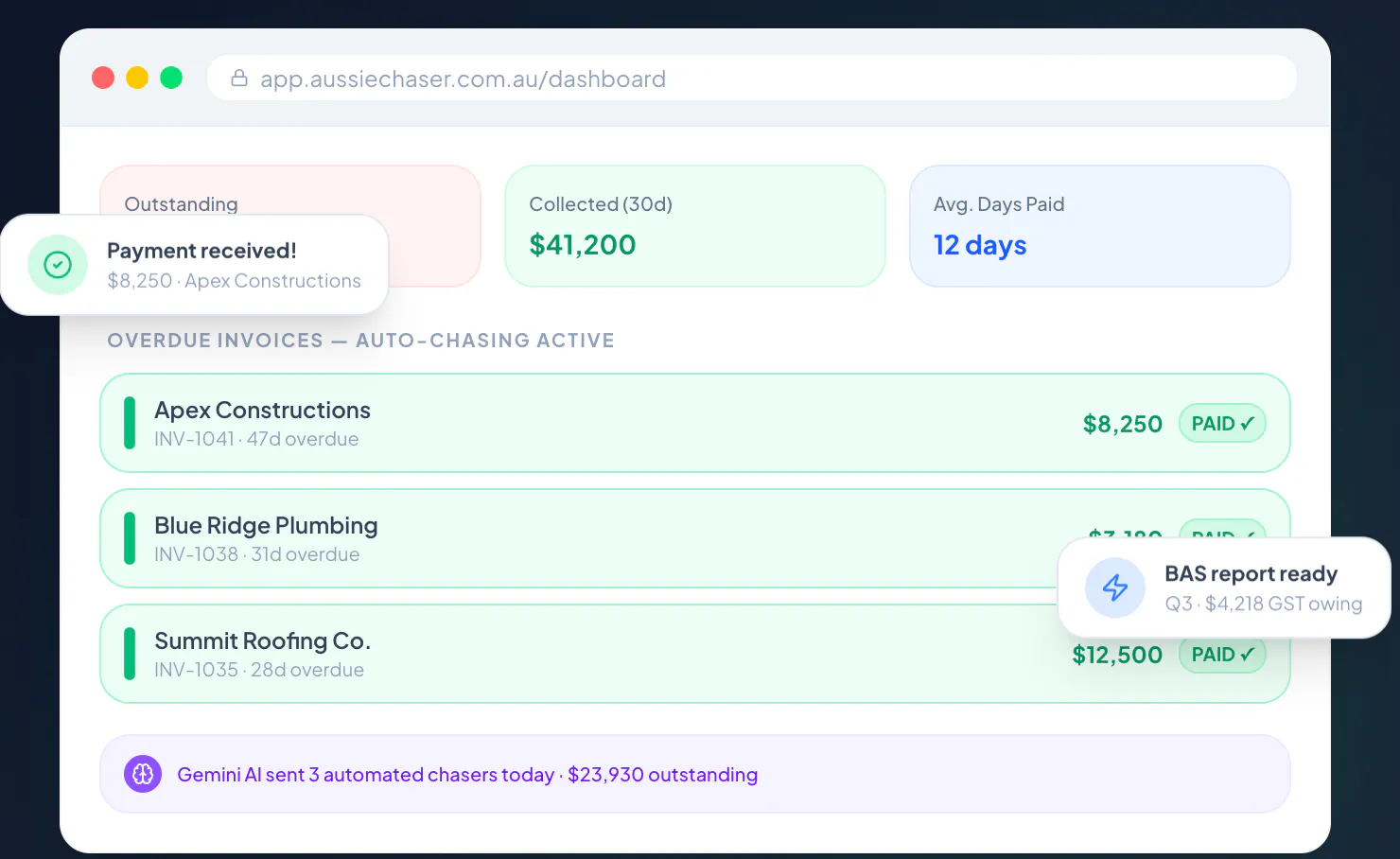Select the Avg. Days Paid card
This screenshot has width=1400, height=859.
[x=1100, y=226]
